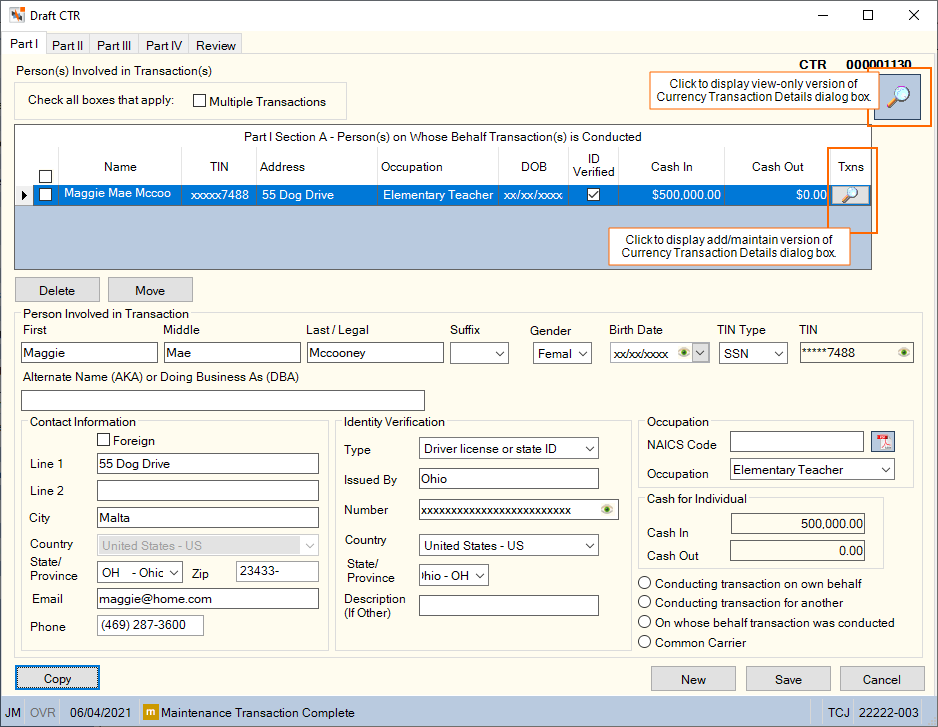The width and height of the screenshot is (938, 727).
Task: Show Birth Date using the eye icon
Action: (683, 352)
